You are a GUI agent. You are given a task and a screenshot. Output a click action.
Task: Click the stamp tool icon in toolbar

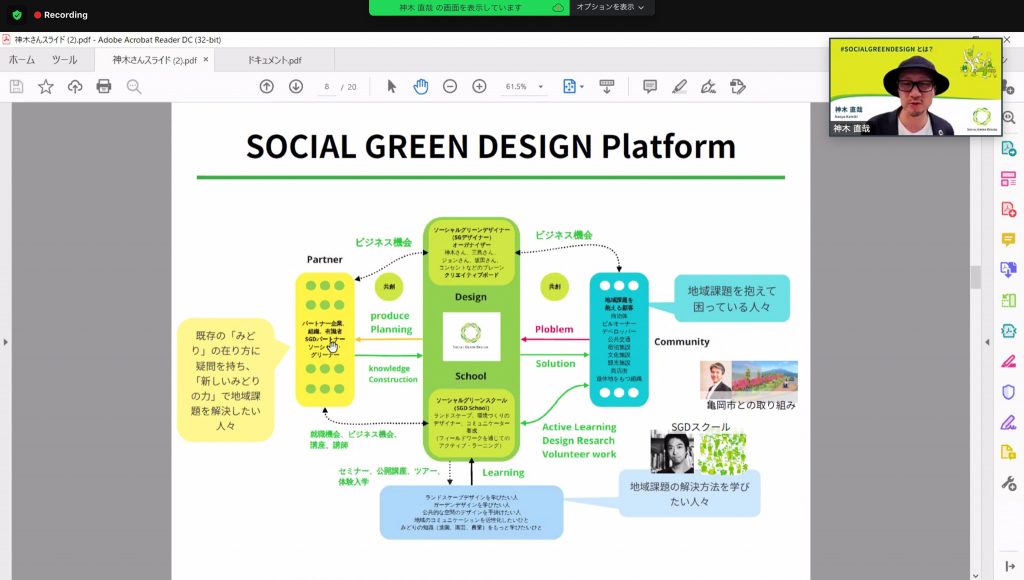(738, 86)
